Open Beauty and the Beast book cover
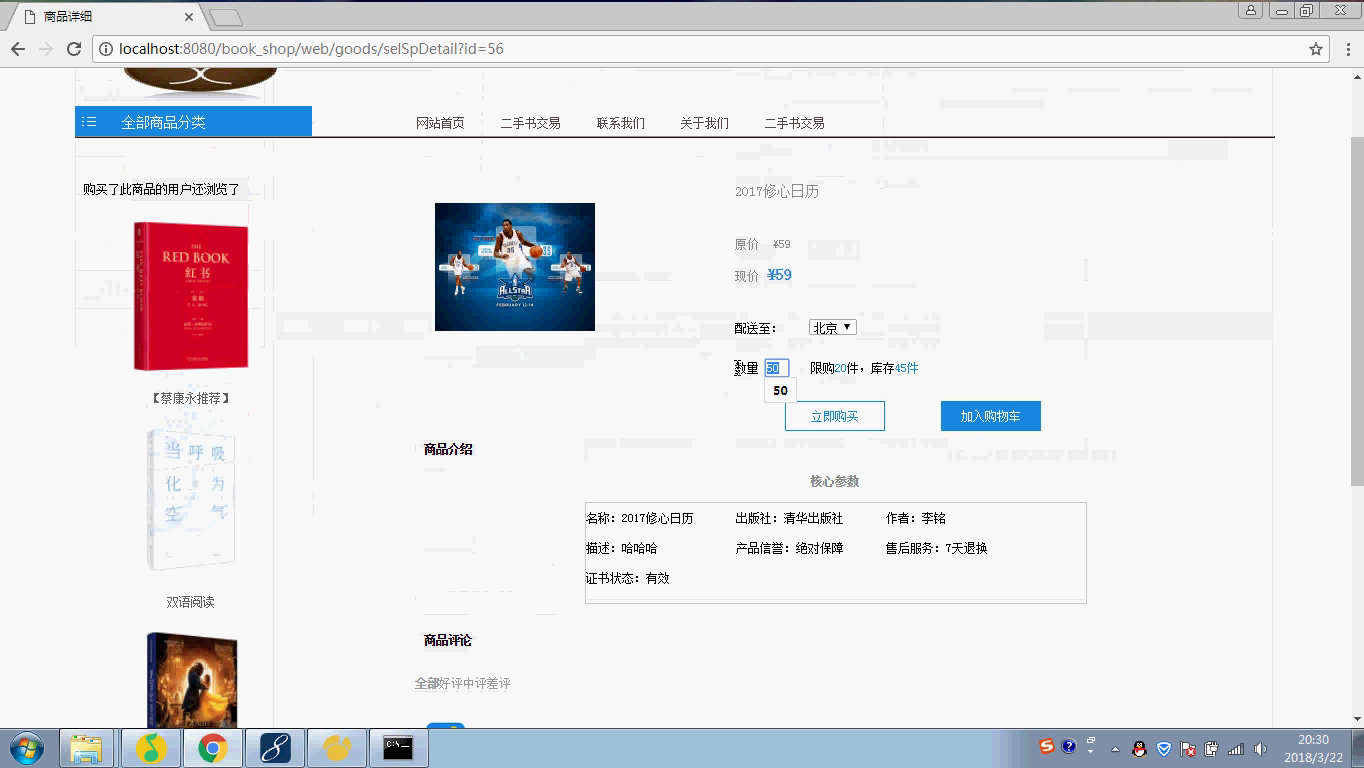Viewport: 1364px width, 768px height. 191,680
